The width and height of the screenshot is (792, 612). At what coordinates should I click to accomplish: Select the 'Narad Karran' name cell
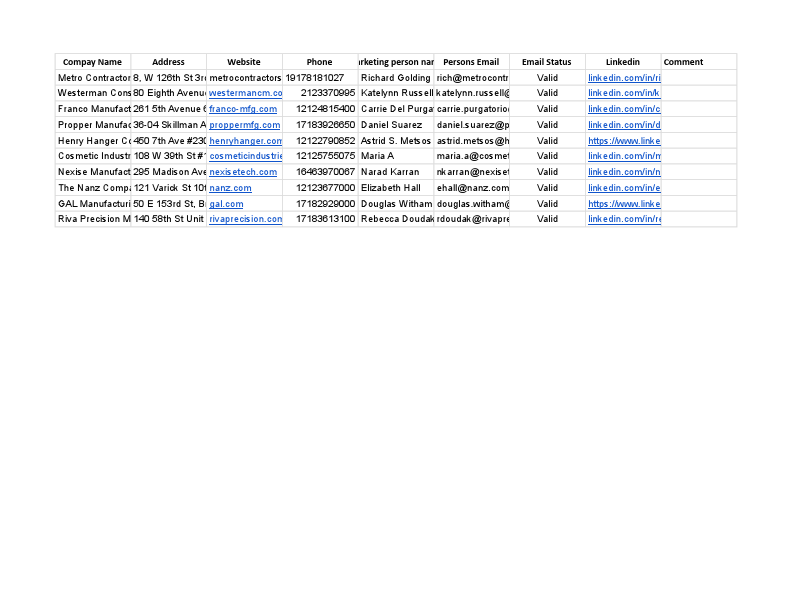click(x=396, y=172)
